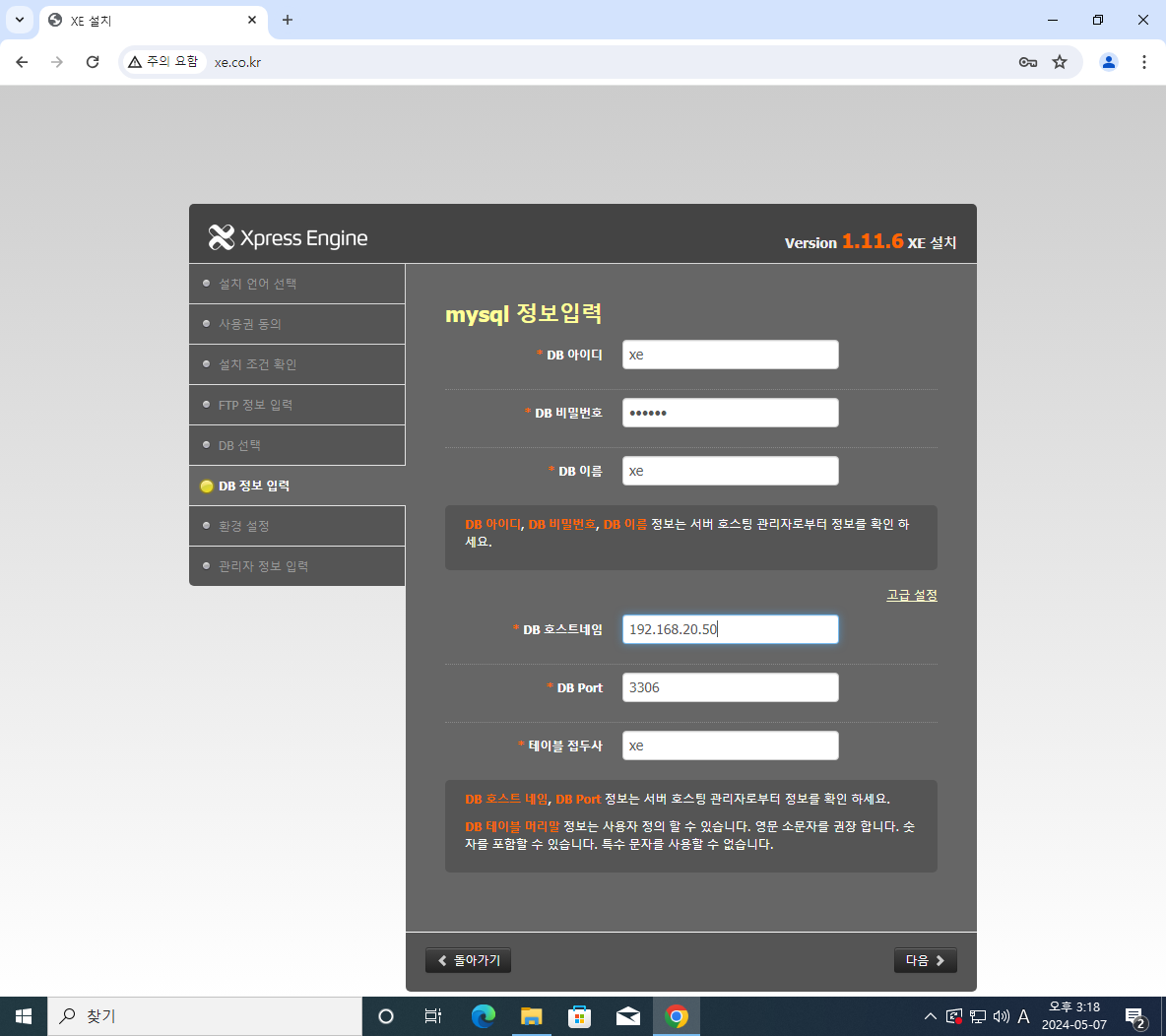Open the tab search dropdown arrow

(20, 20)
